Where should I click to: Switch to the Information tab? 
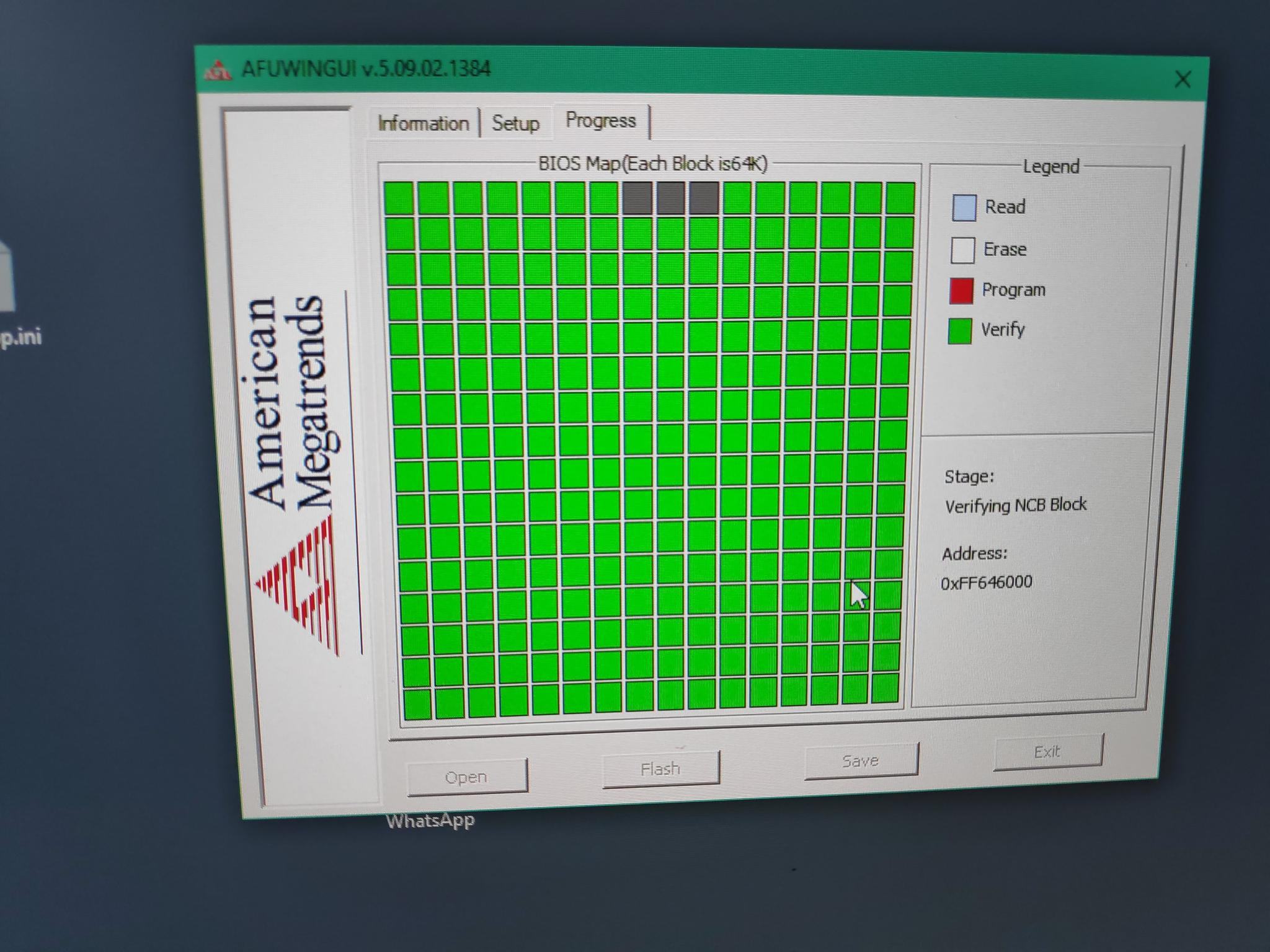(423, 123)
